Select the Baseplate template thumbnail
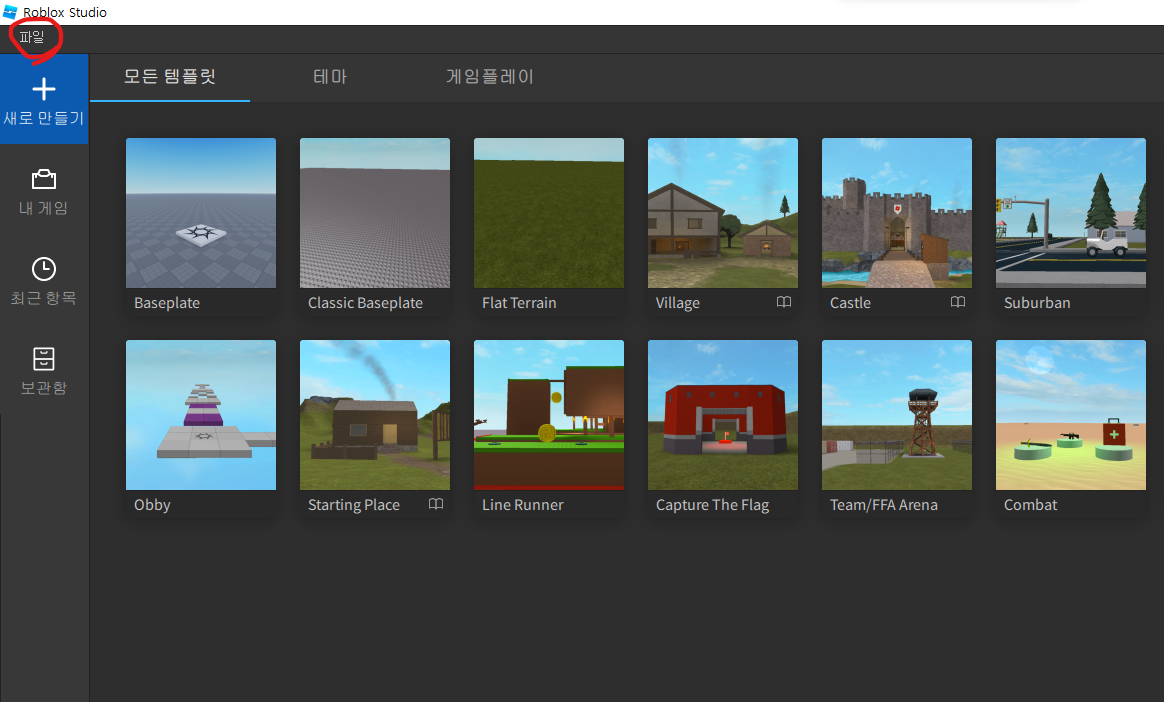1164x702 pixels. click(200, 213)
